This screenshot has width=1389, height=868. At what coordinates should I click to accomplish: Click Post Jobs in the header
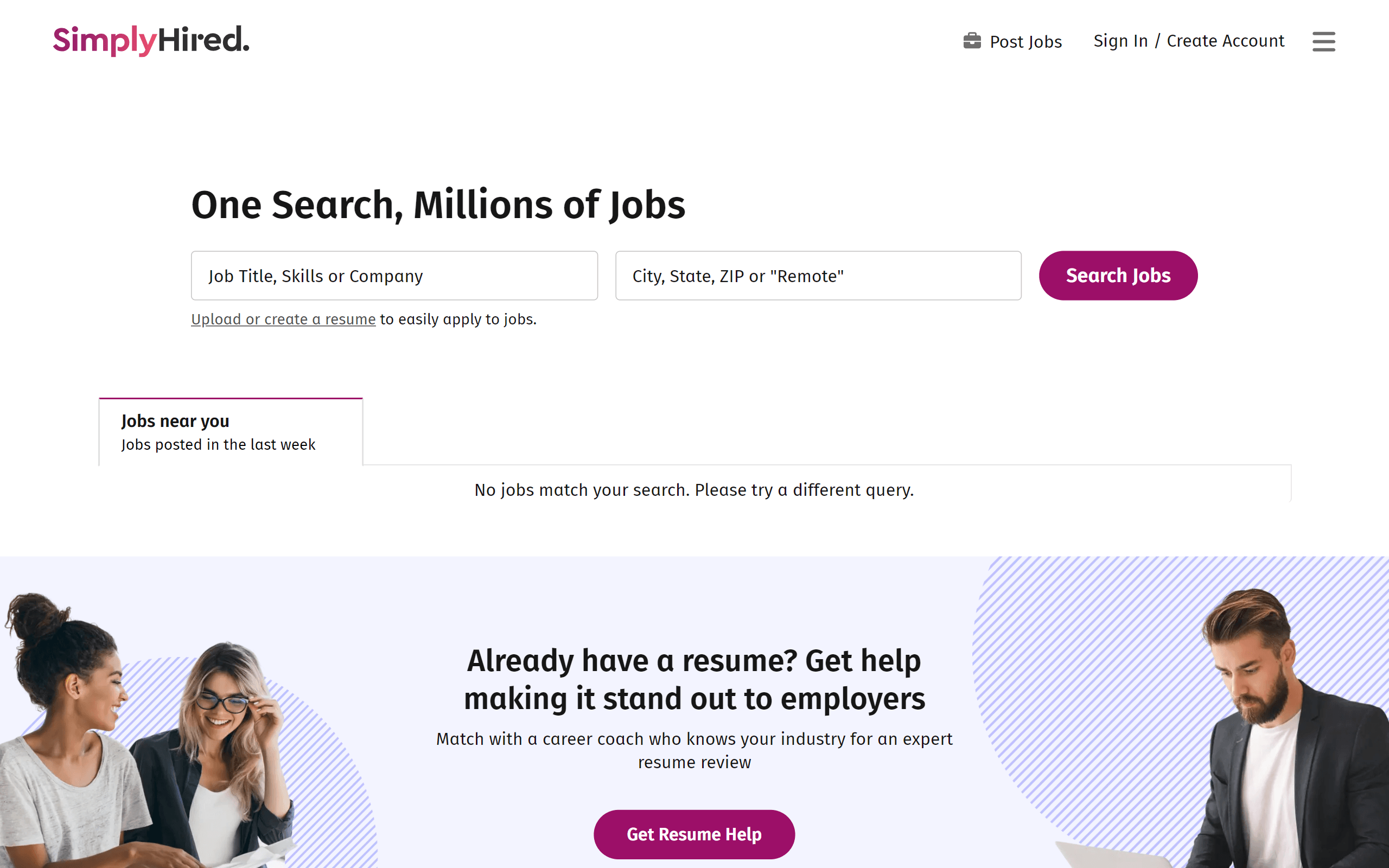click(x=1025, y=41)
